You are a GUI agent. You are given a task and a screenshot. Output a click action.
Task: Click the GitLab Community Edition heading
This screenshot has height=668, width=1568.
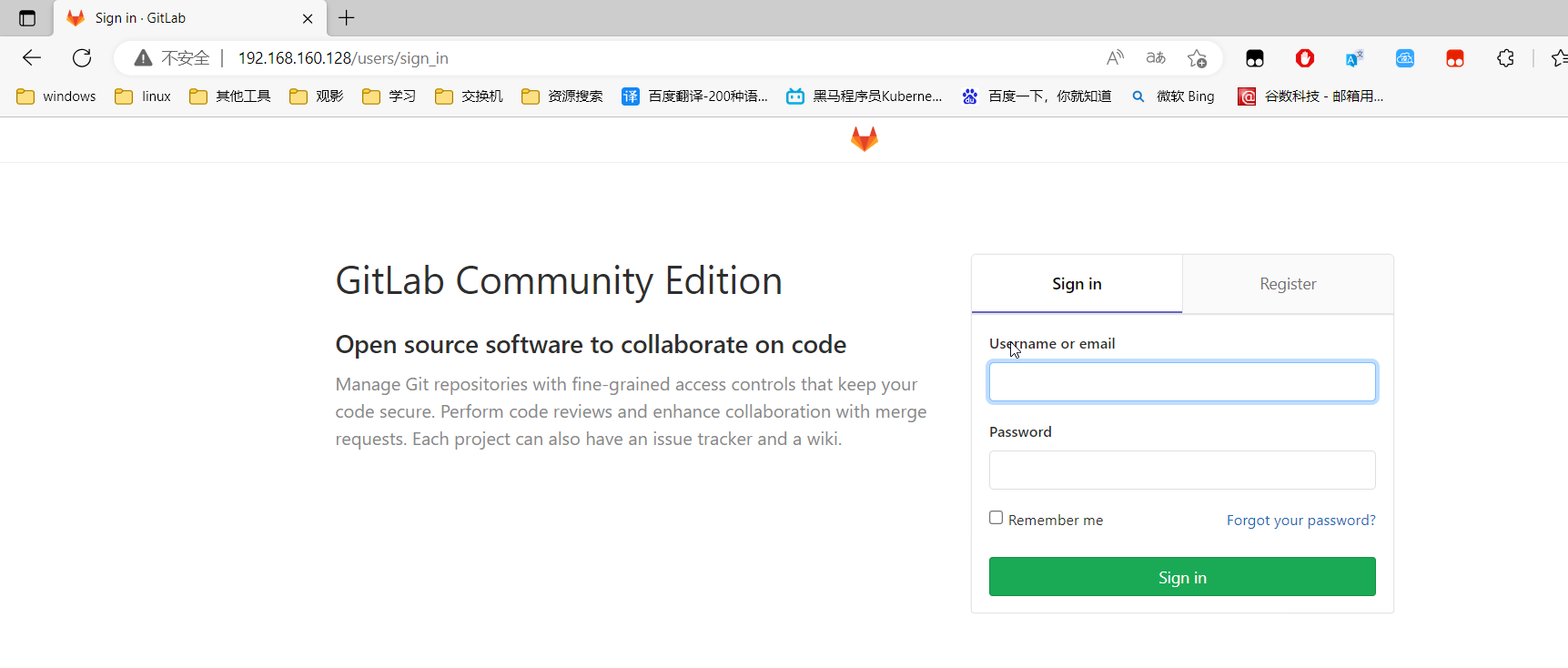tap(559, 281)
